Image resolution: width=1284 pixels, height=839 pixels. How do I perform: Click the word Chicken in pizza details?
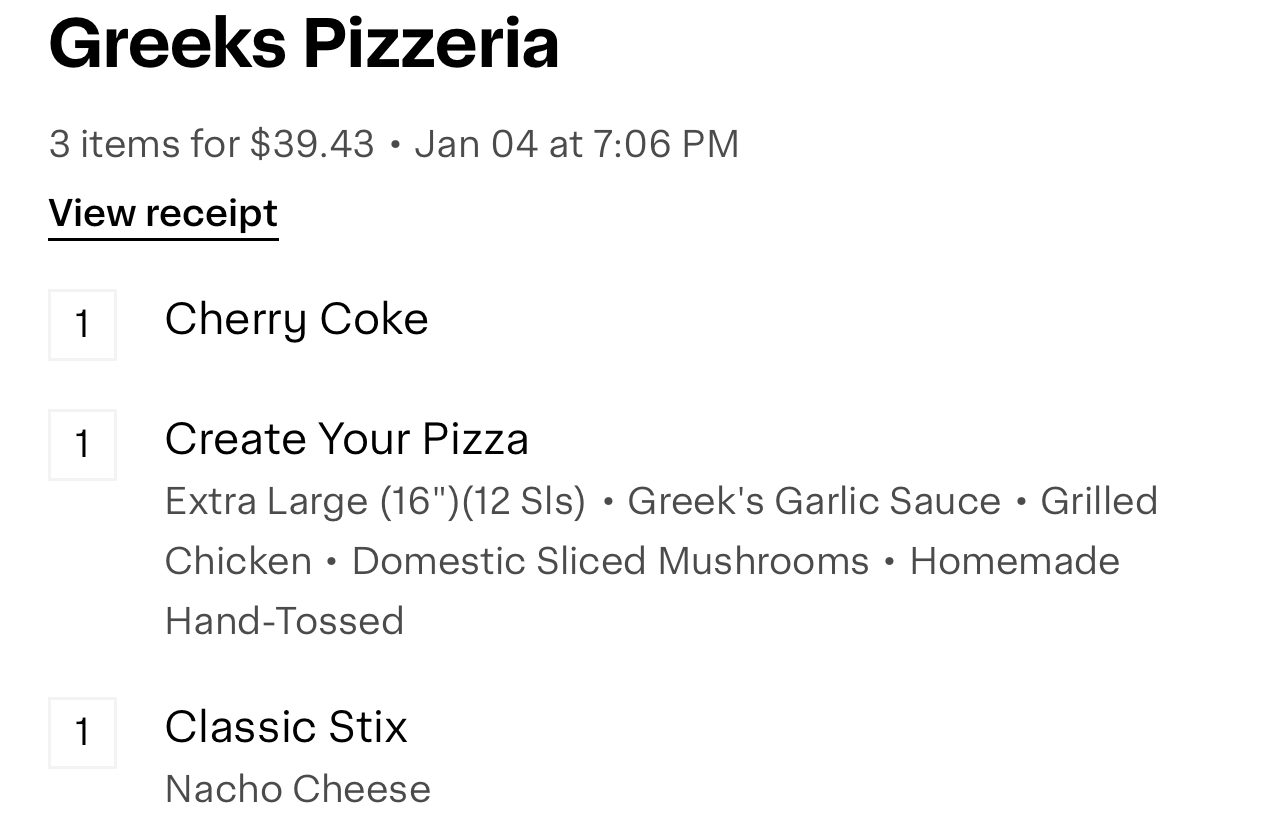238,561
